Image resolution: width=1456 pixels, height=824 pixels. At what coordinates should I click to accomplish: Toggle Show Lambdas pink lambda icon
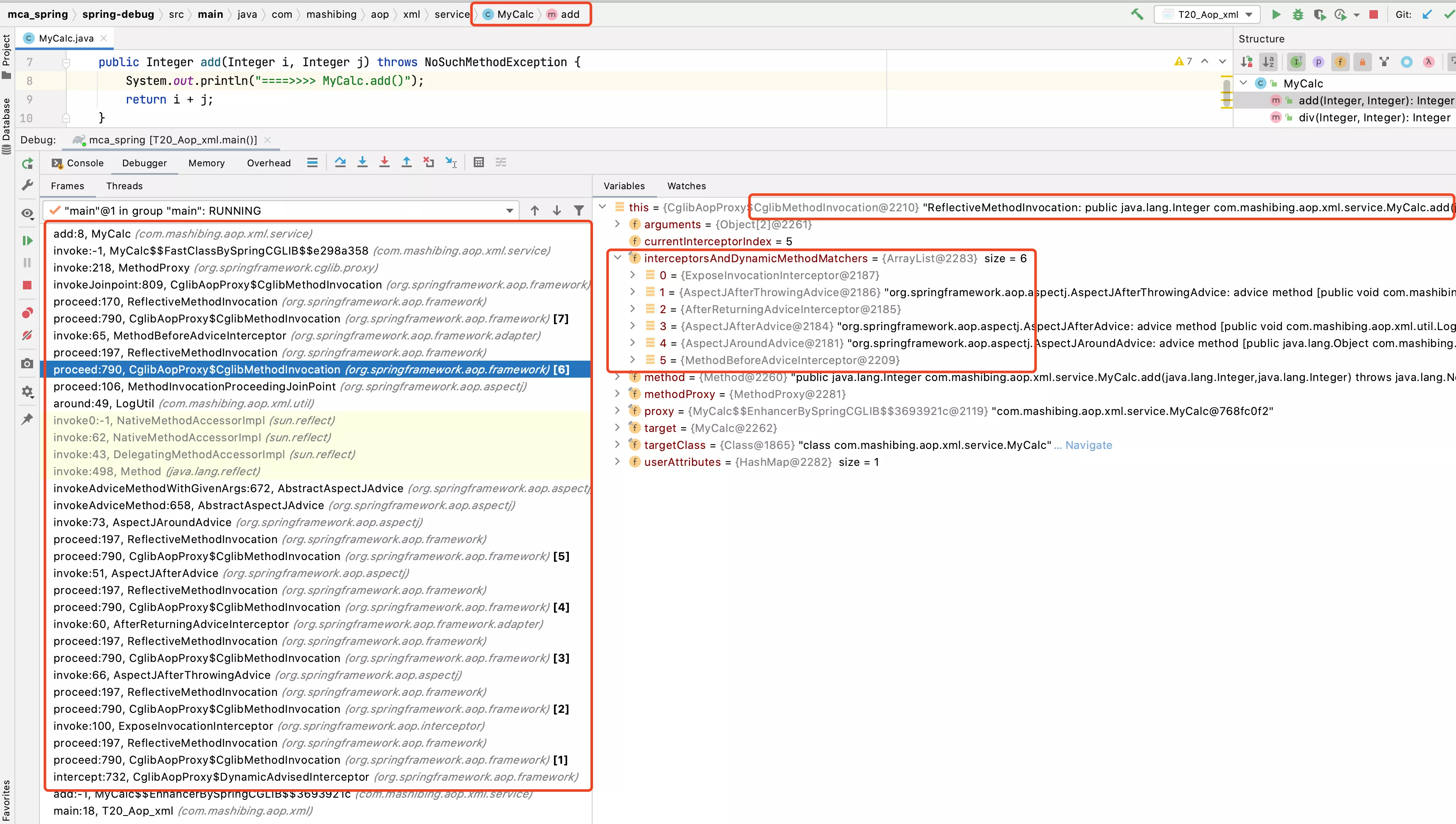(x=1429, y=62)
